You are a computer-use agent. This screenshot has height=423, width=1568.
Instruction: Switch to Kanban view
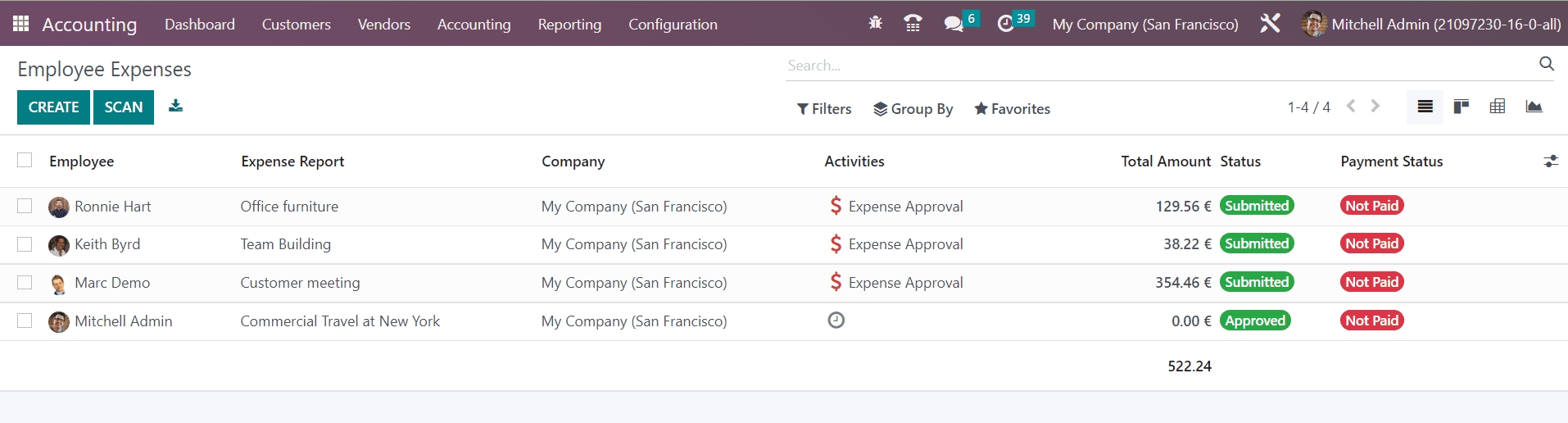1461,107
